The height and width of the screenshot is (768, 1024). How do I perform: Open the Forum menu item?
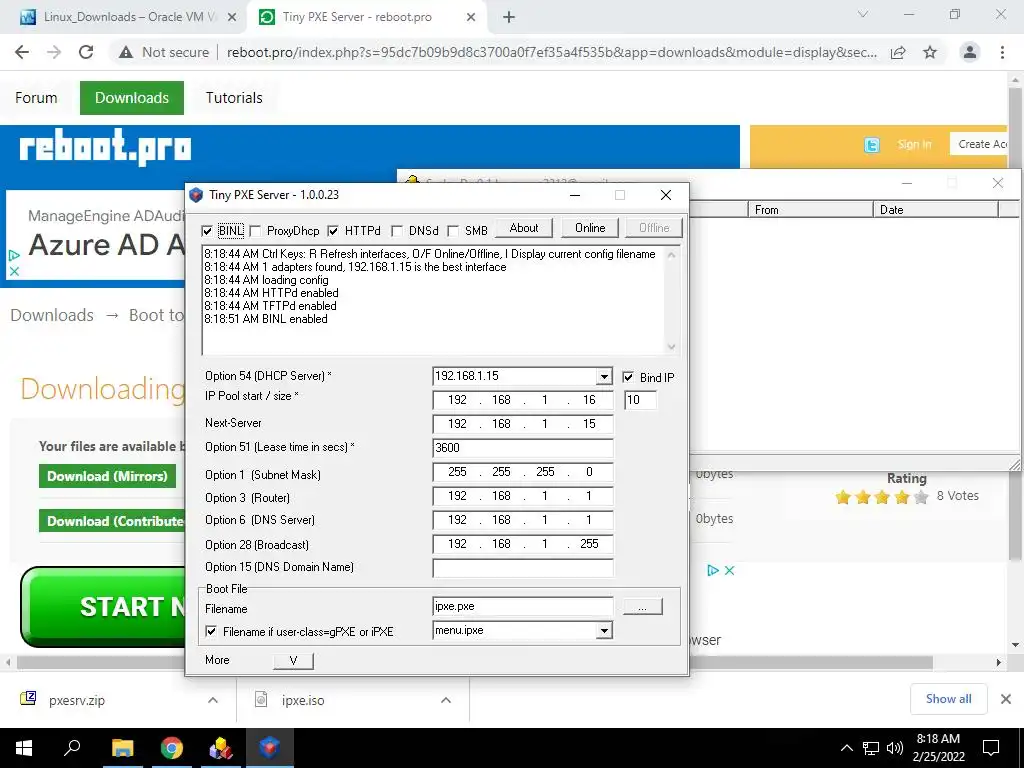[36, 98]
